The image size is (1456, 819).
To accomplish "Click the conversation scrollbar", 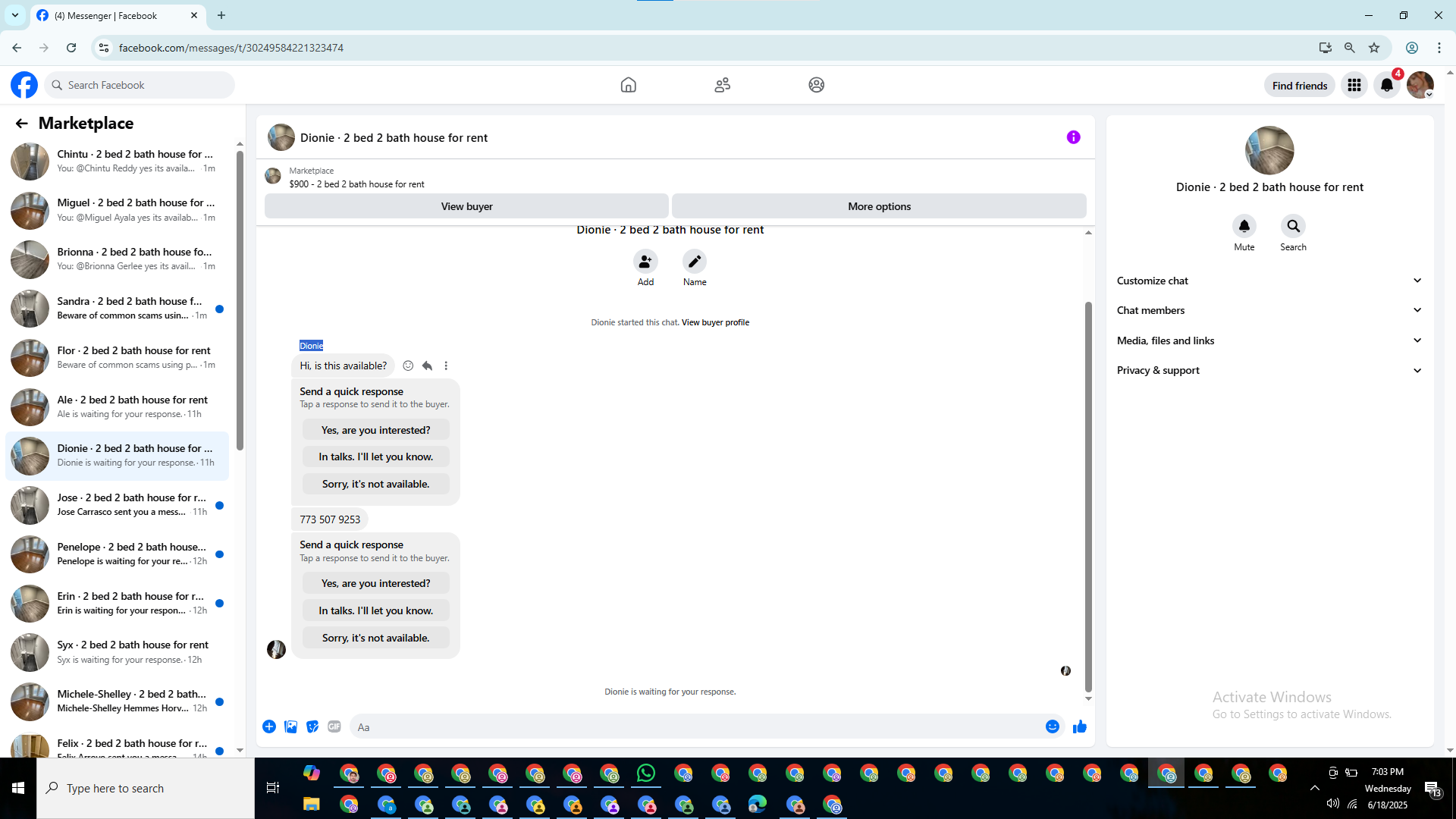I will 1088,497.
